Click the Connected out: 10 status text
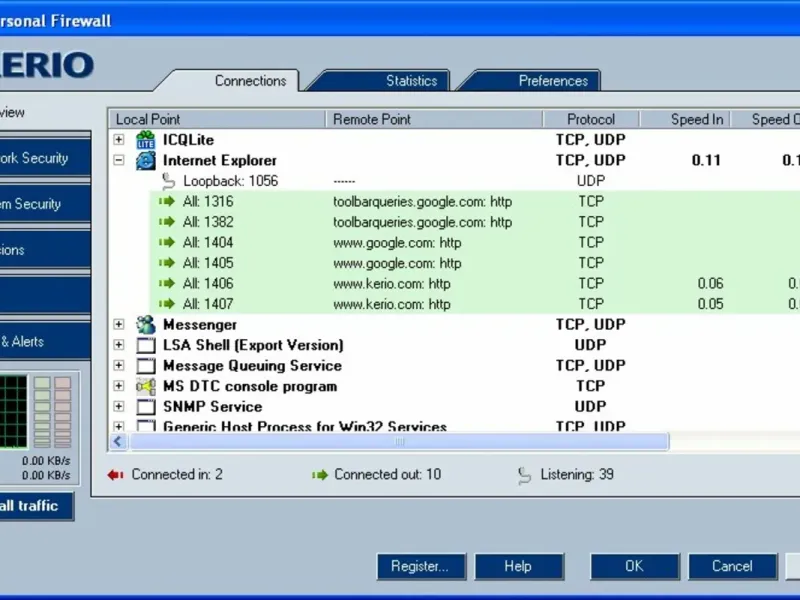Screen dimensions: 800x600 (387, 474)
